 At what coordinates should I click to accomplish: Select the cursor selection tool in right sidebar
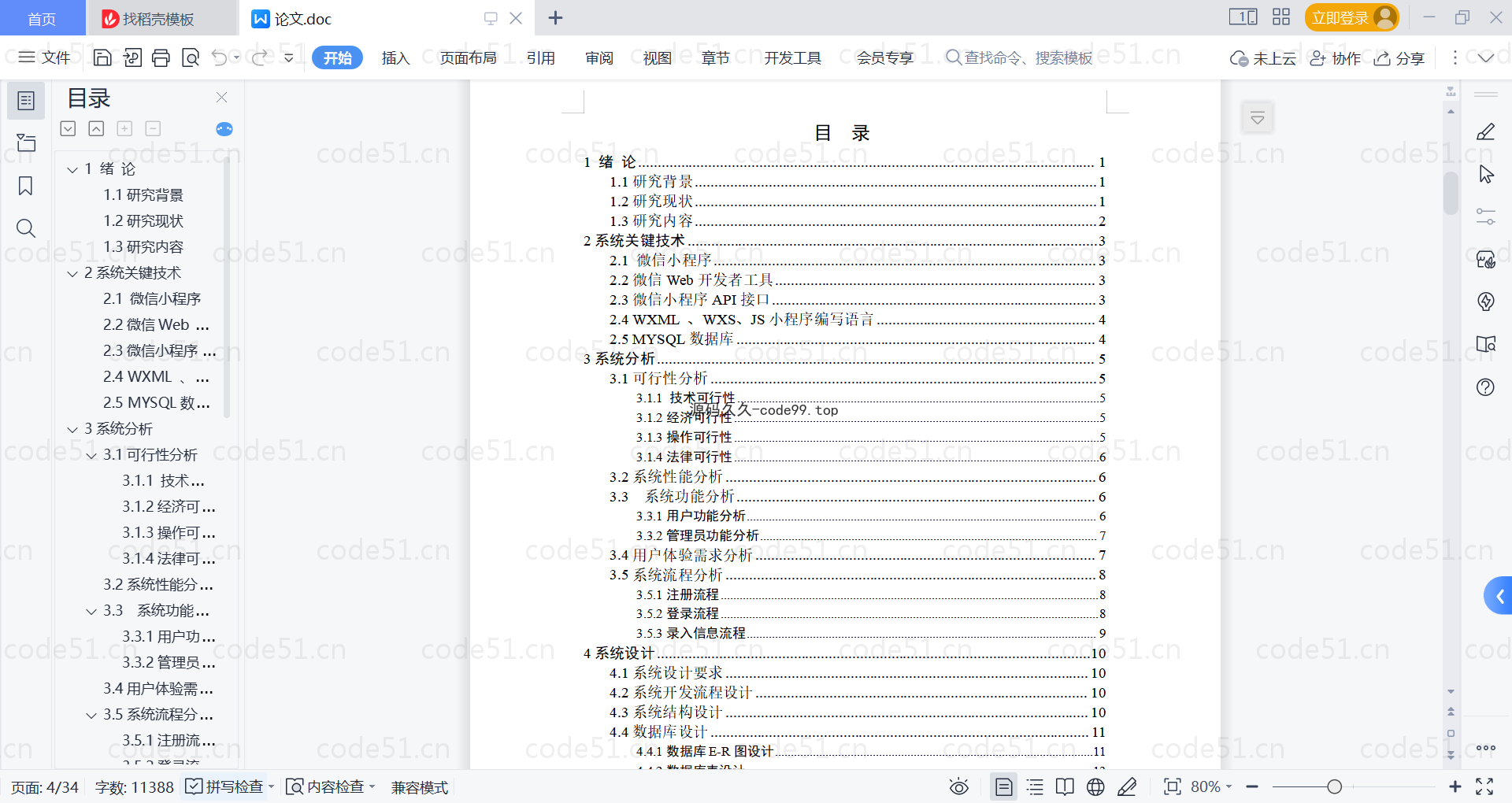point(1486,174)
